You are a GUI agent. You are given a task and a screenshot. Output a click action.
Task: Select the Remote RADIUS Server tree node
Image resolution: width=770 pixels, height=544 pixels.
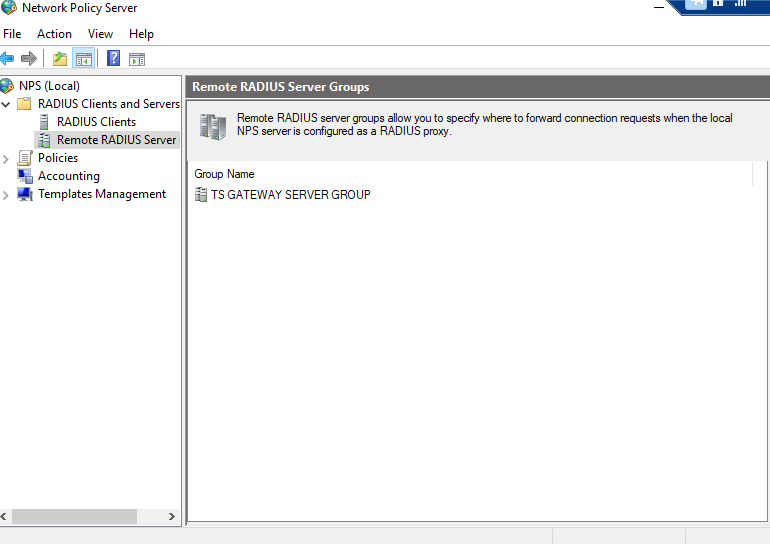pos(116,140)
